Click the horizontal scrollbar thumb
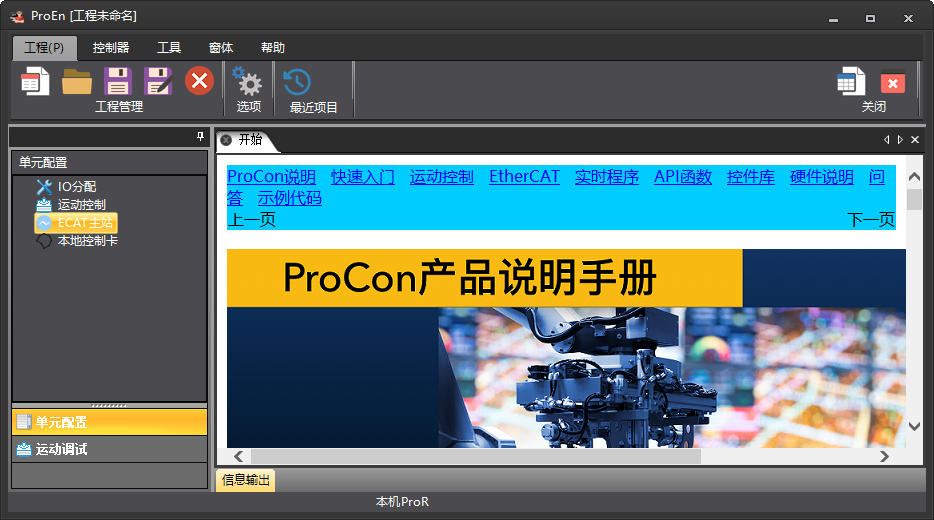The width and height of the screenshot is (934, 520). [x=476, y=456]
